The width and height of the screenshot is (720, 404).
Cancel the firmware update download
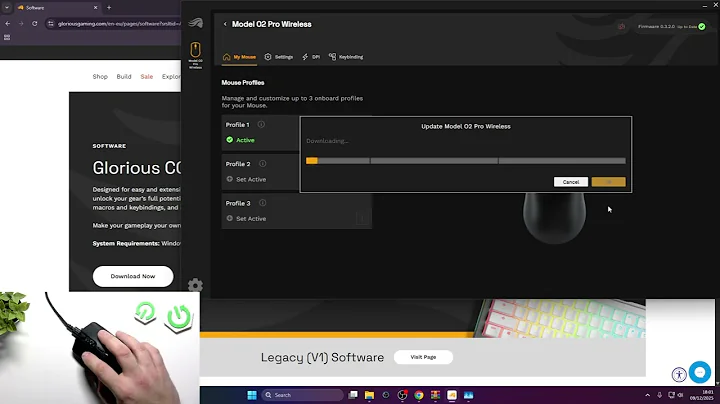[x=571, y=182]
